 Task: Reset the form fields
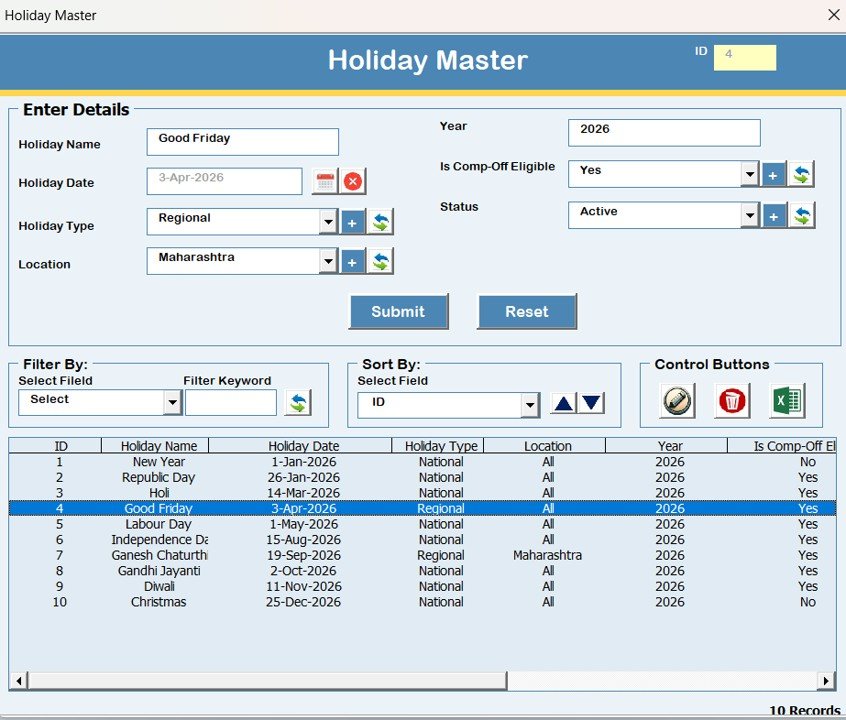click(x=527, y=311)
